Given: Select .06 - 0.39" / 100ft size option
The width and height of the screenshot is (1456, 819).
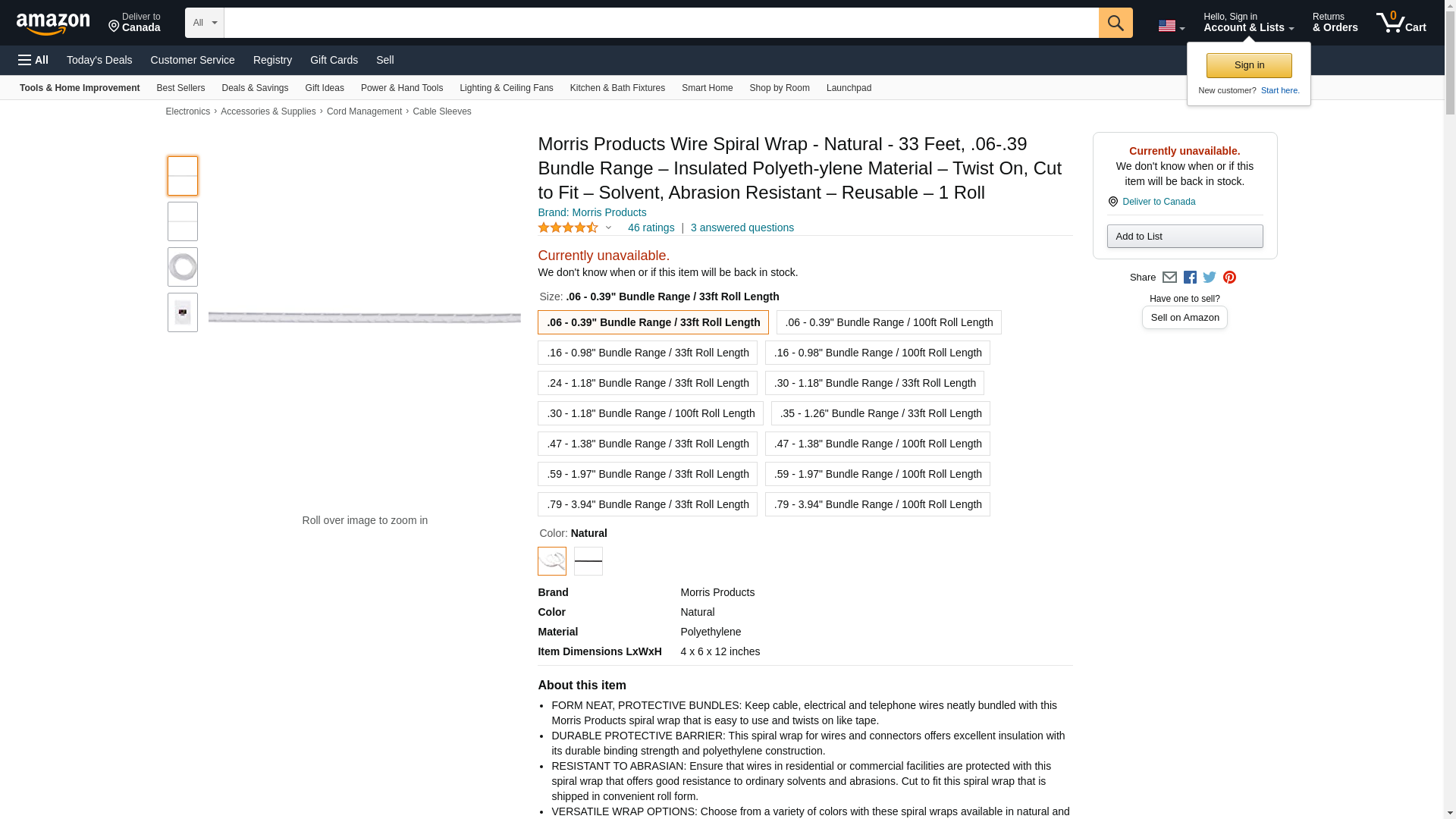Looking at the screenshot, I should 888,322.
